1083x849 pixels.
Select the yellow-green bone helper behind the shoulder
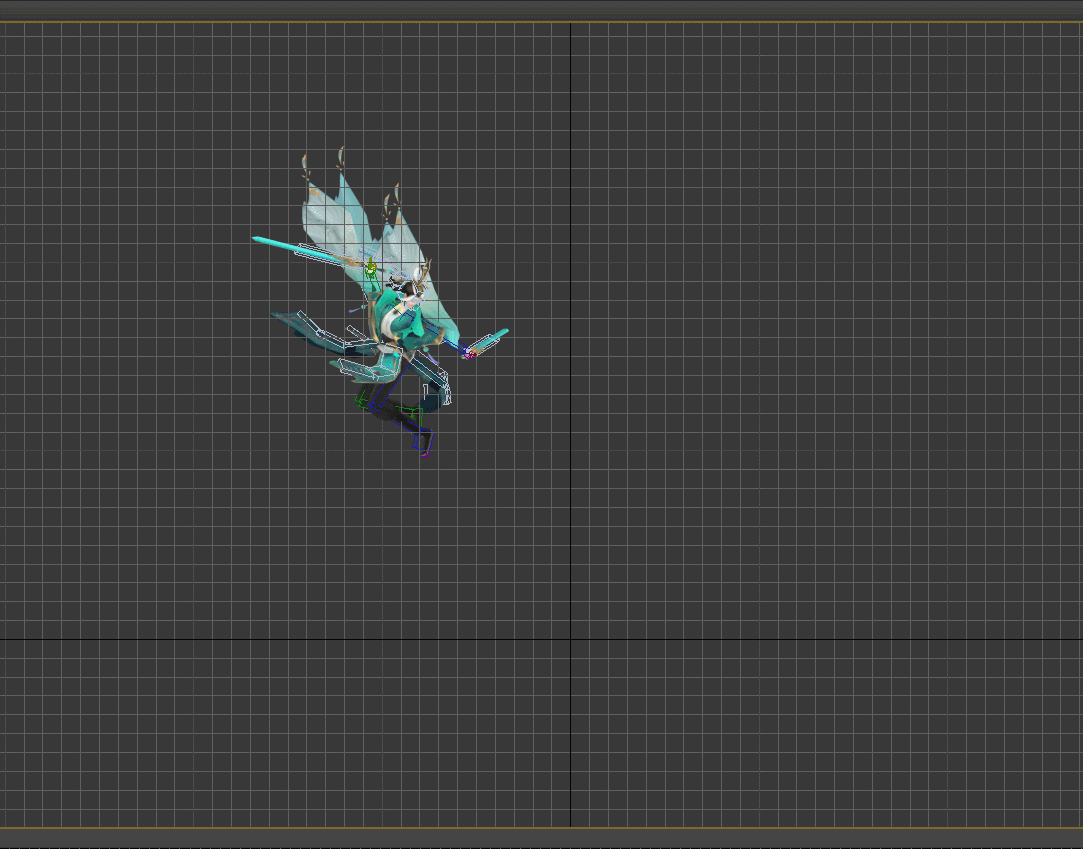(370, 268)
